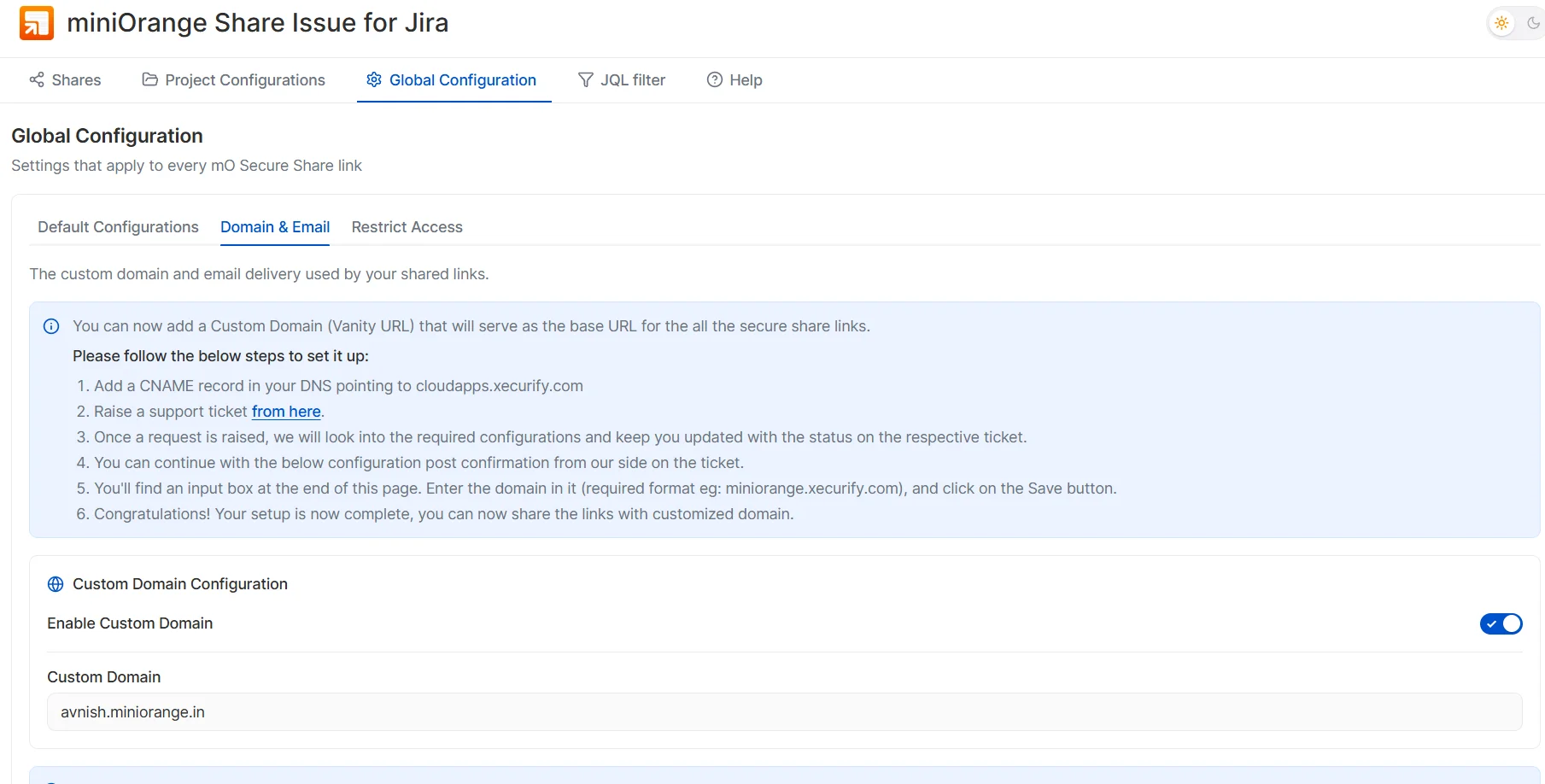Click the 'Enable Custom Domain' label
Screen dimensions: 1545x784
130,623
